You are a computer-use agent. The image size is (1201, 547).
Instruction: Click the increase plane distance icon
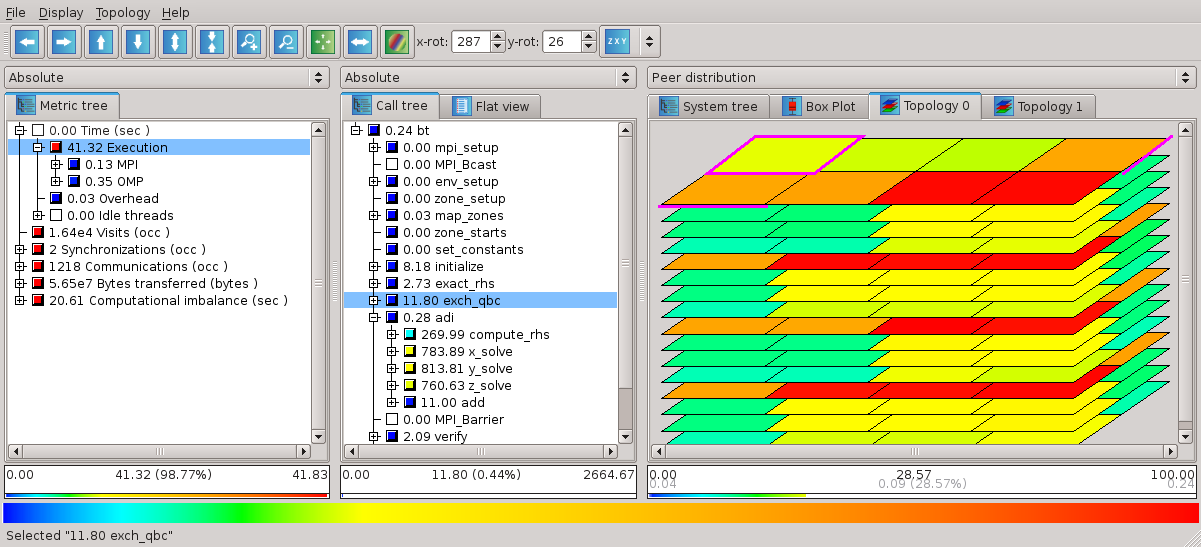[x=174, y=42]
